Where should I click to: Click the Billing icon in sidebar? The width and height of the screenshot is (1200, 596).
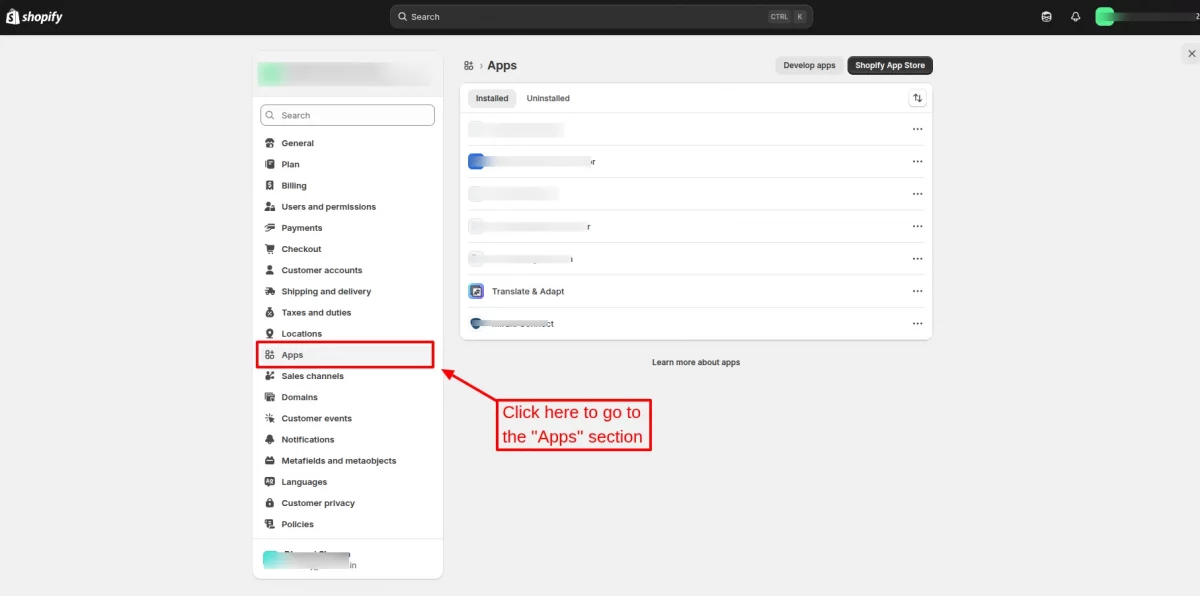click(270, 186)
